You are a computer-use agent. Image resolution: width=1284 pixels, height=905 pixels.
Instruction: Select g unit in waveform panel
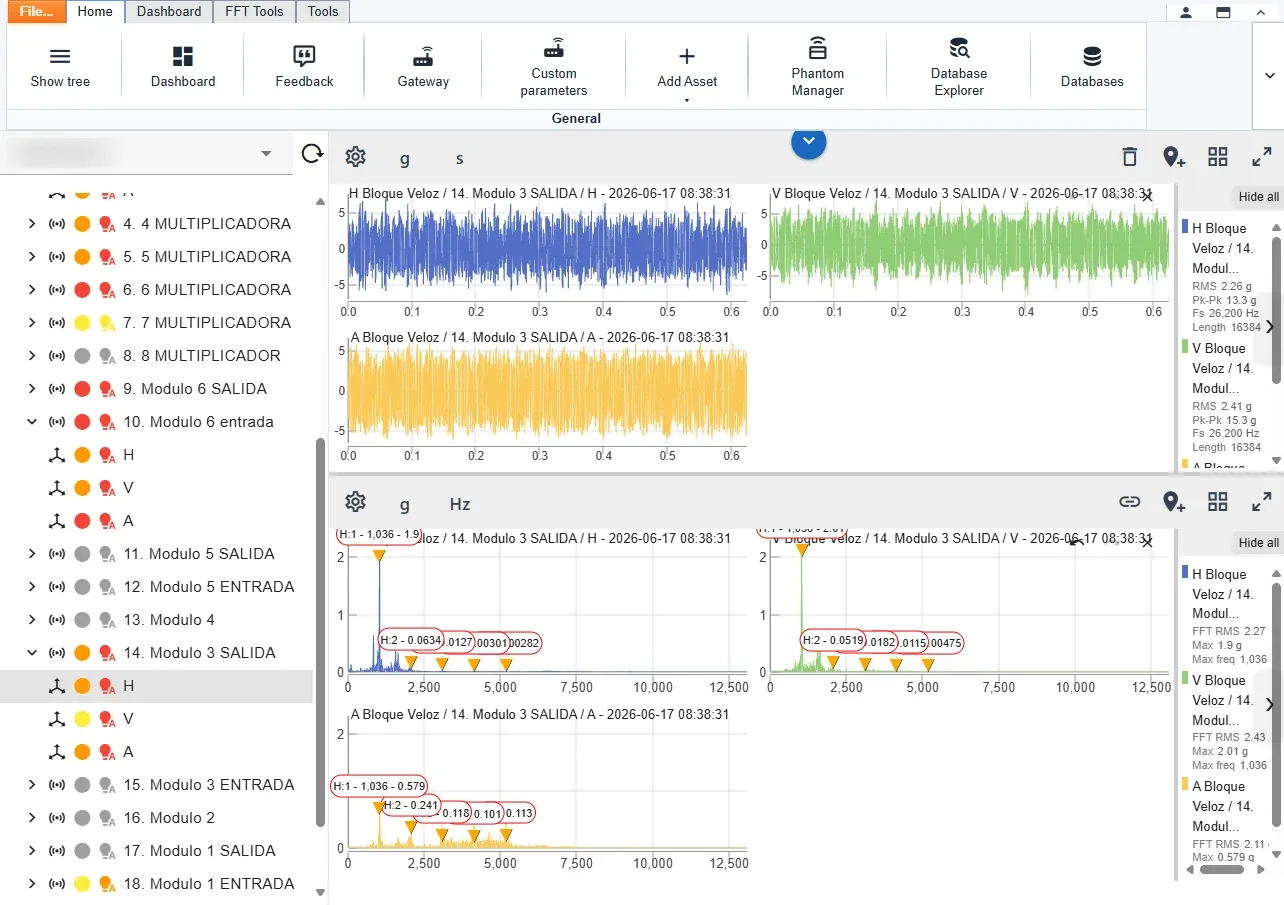[405, 158]
